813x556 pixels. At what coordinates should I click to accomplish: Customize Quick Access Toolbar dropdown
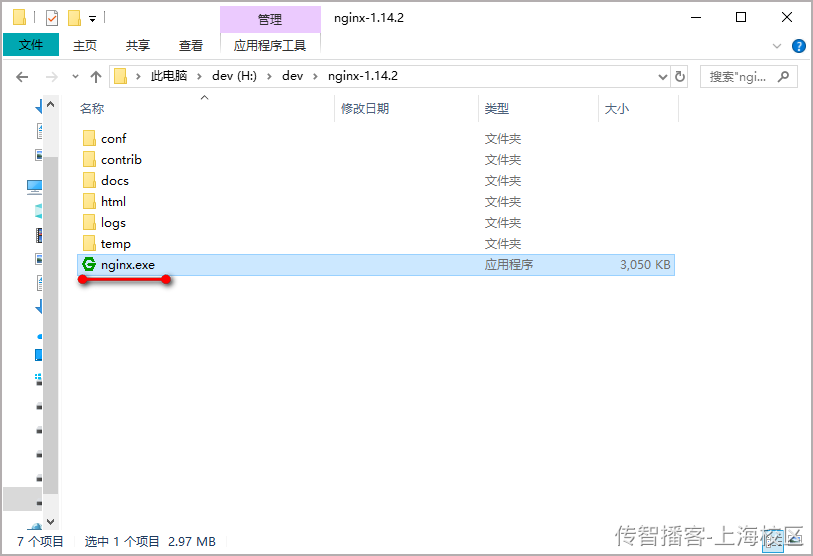[92, 19]
